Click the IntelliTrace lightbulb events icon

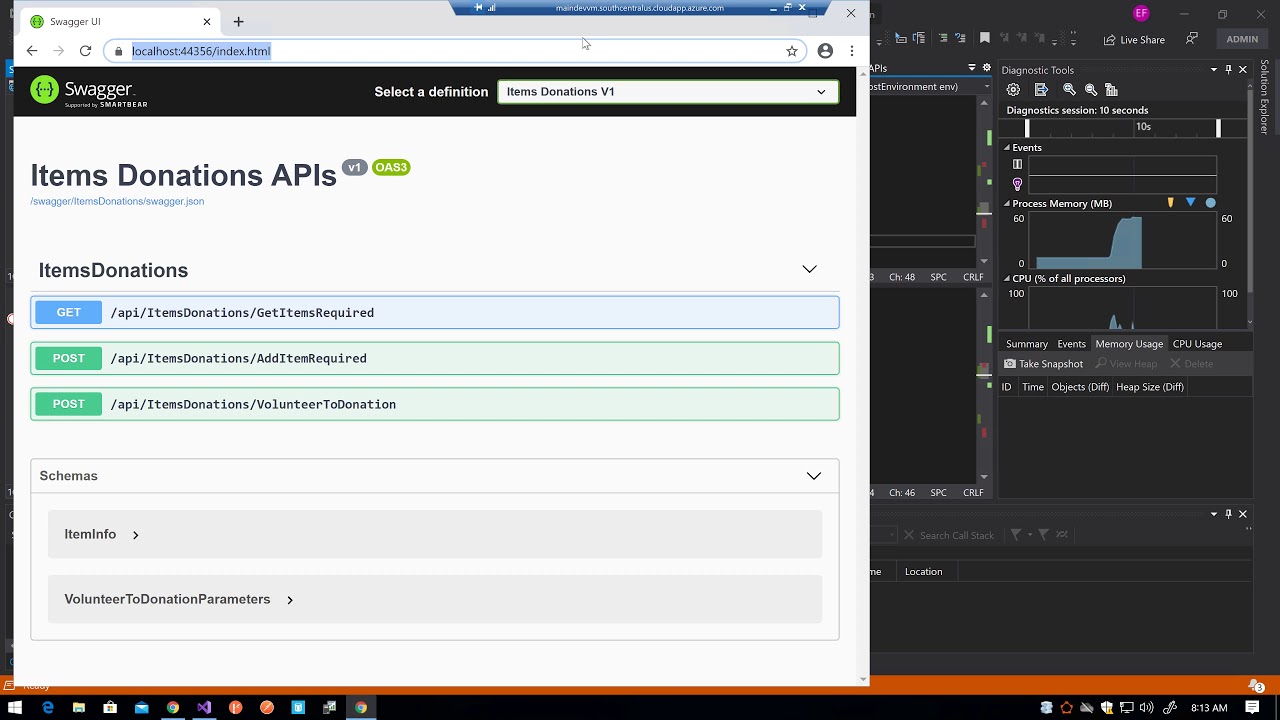pos(1017,184)
